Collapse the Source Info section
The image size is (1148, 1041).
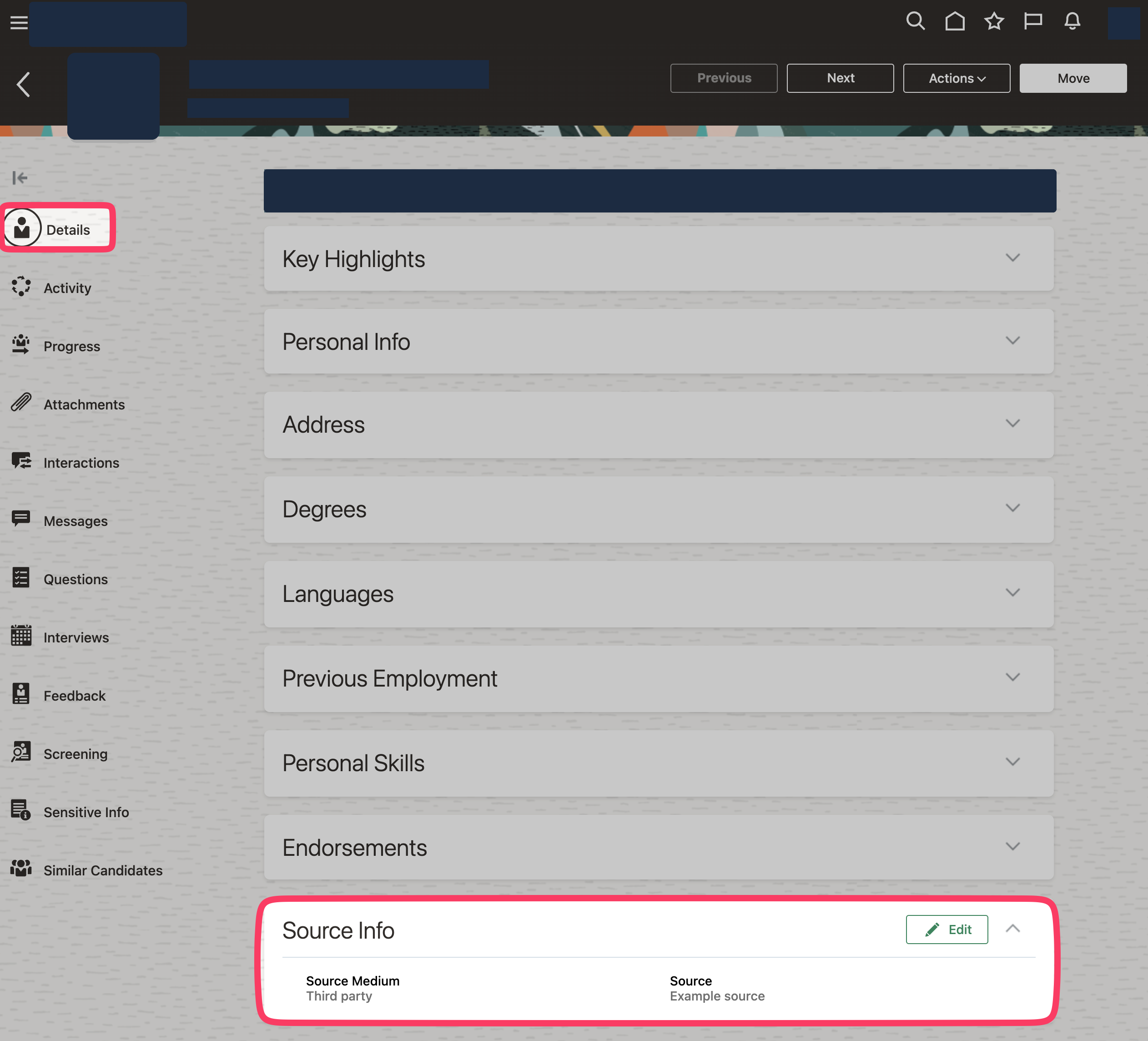(1012, 929)
